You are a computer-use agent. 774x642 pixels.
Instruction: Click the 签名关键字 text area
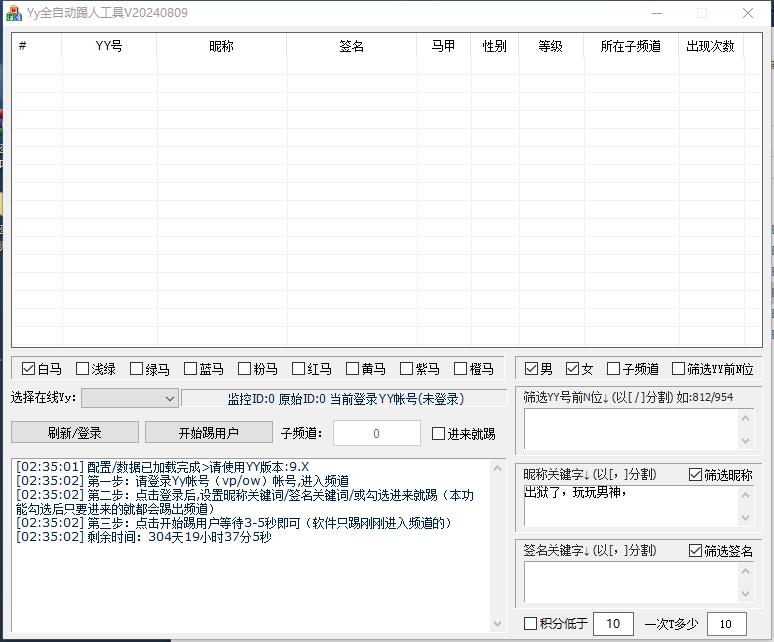click(631, 582)
